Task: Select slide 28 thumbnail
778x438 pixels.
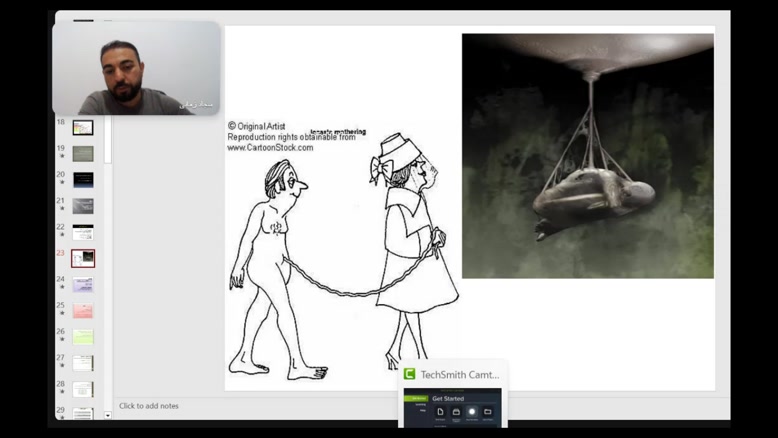Action: pyautogui.click(x=83, y=388)
